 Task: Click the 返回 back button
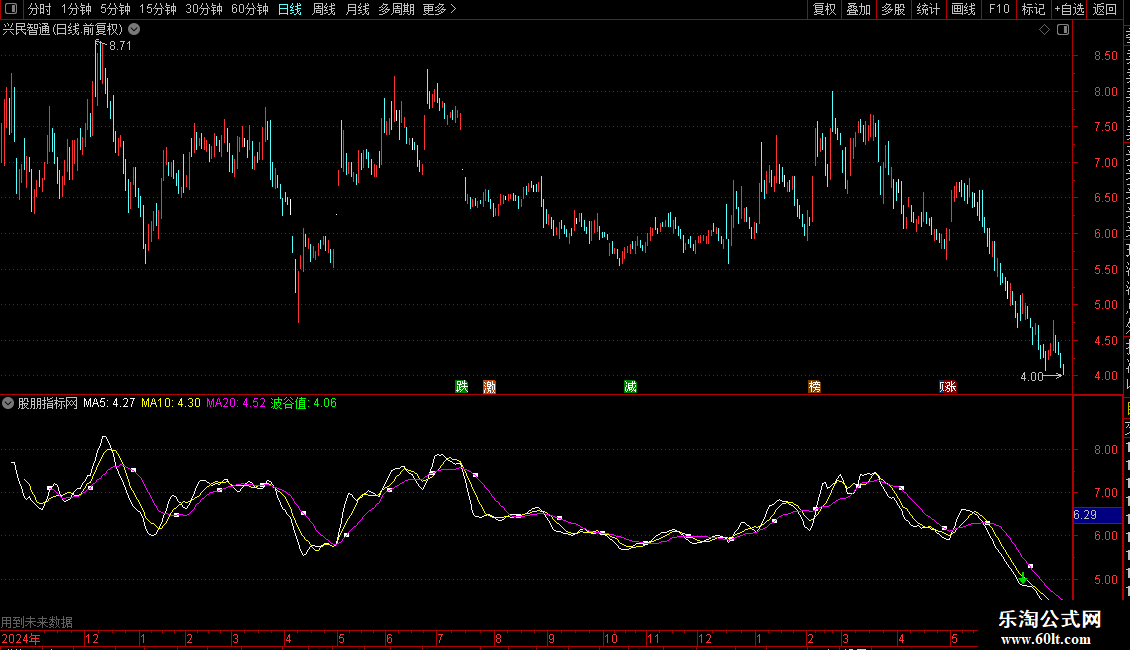pyautogui.click(x=1104, y=9)
